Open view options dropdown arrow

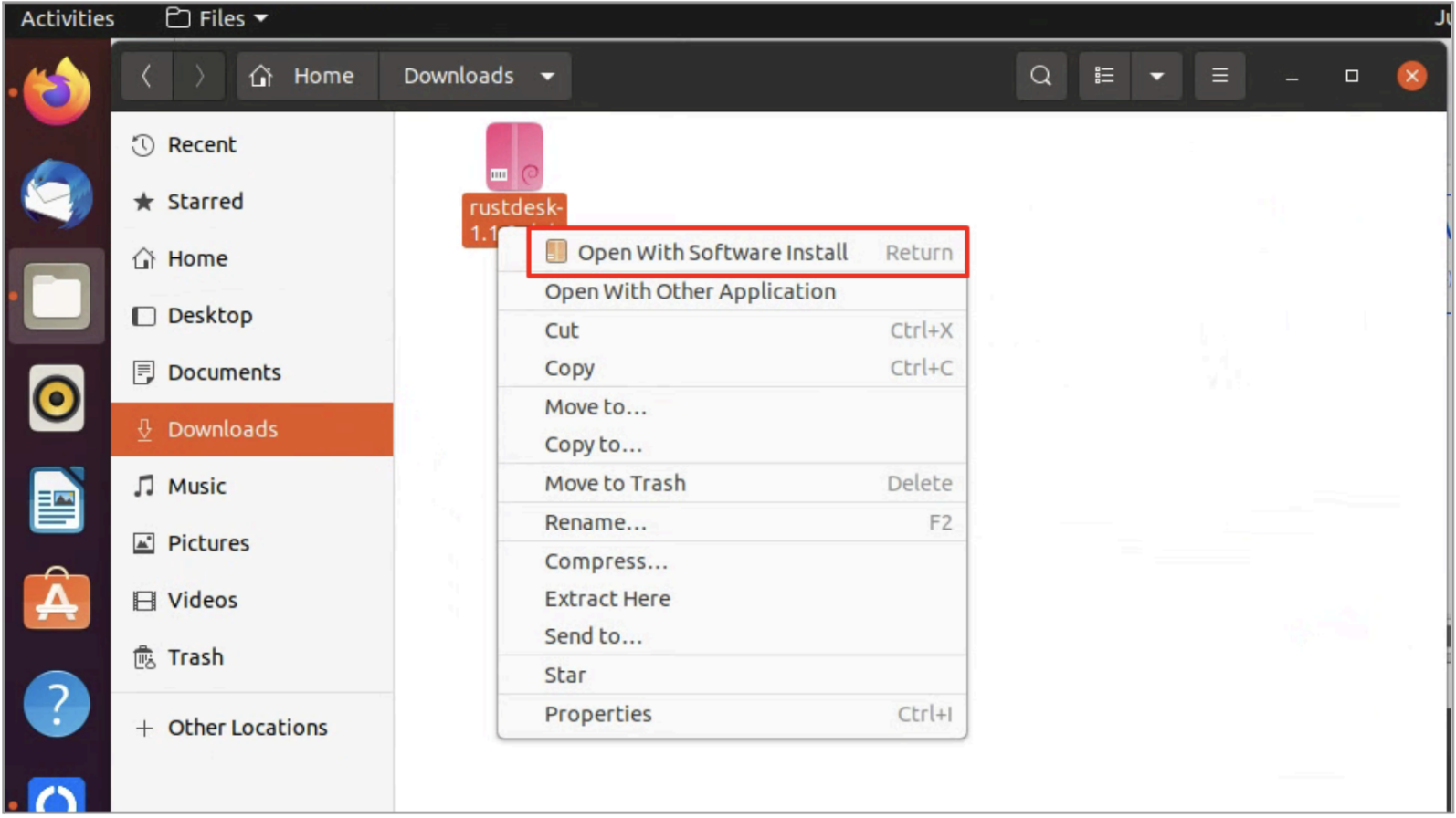click(1155, 76)
